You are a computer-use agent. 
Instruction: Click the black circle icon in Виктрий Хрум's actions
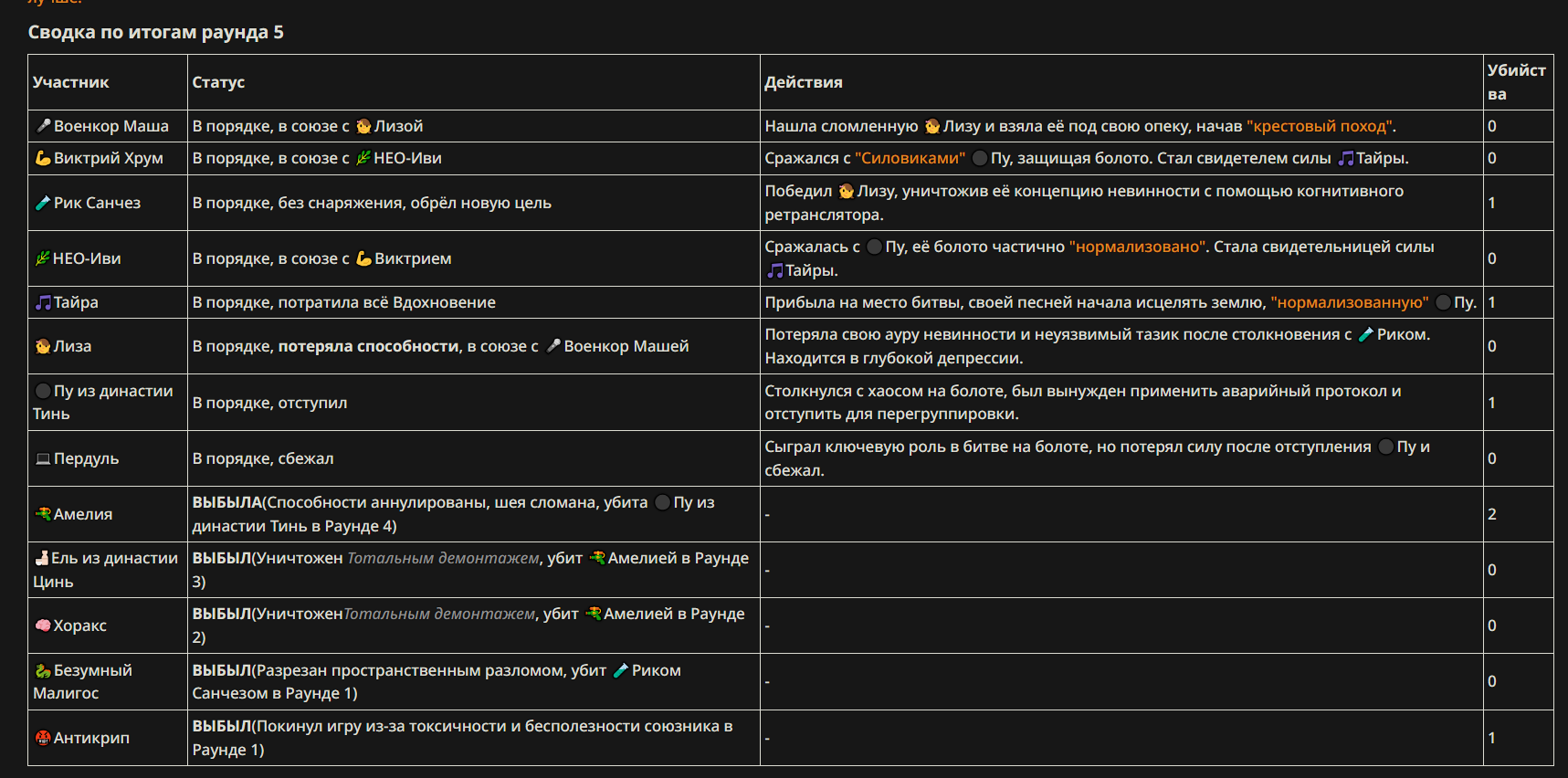(x=980, y=158)
